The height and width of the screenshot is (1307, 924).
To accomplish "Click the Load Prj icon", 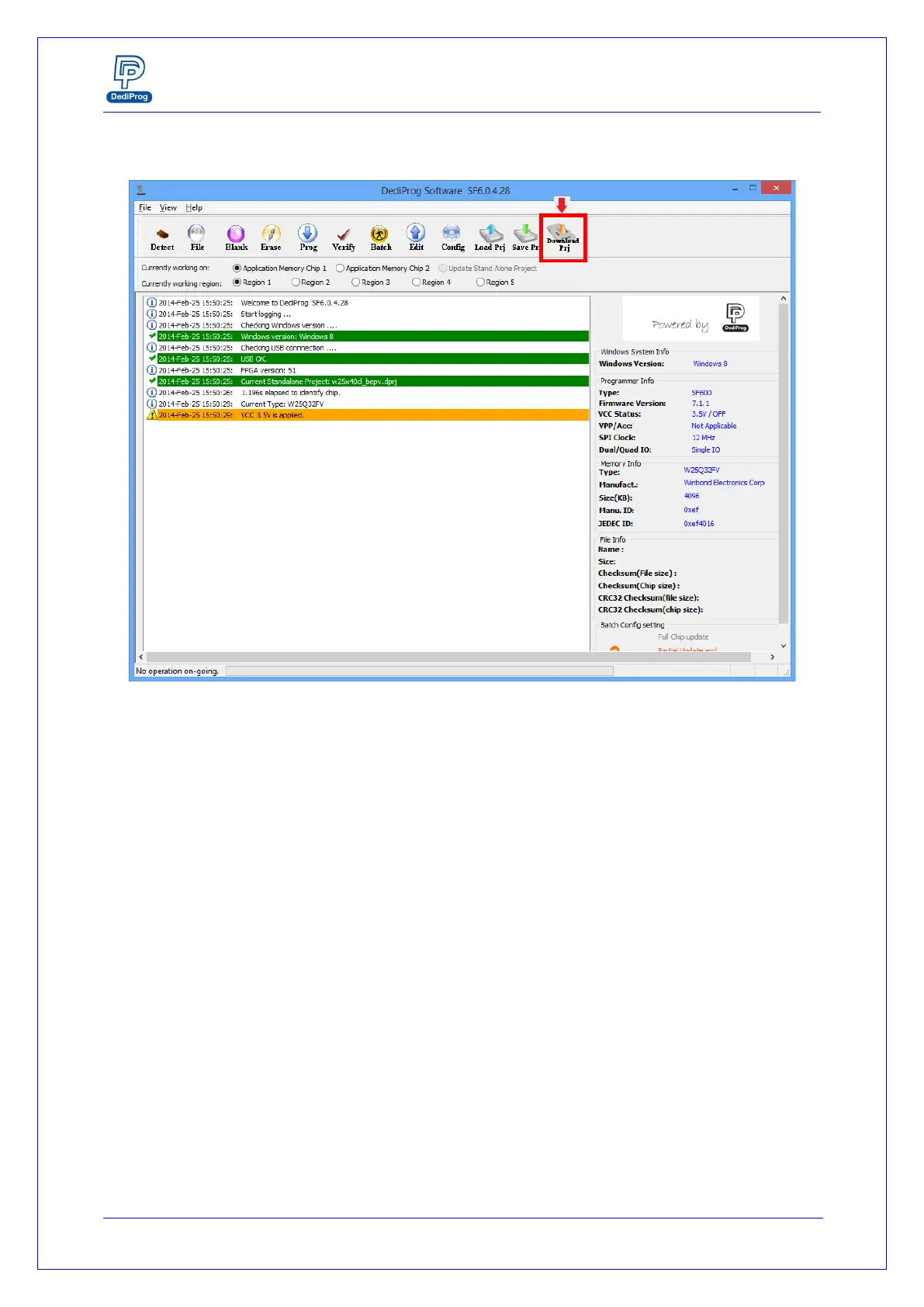I will 490,237.
